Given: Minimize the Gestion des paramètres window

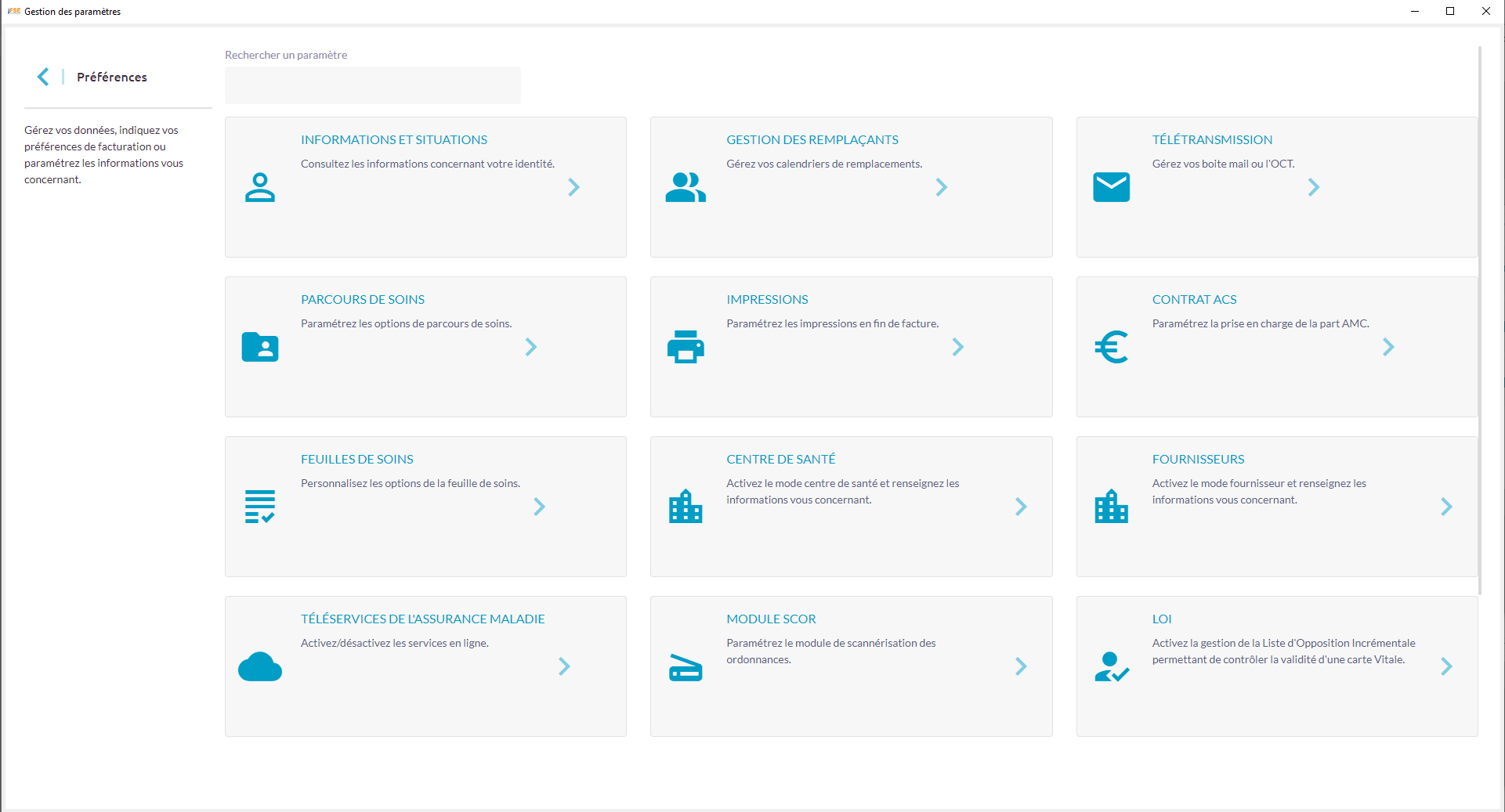Looking at the screenshot, I should 1415,11.
